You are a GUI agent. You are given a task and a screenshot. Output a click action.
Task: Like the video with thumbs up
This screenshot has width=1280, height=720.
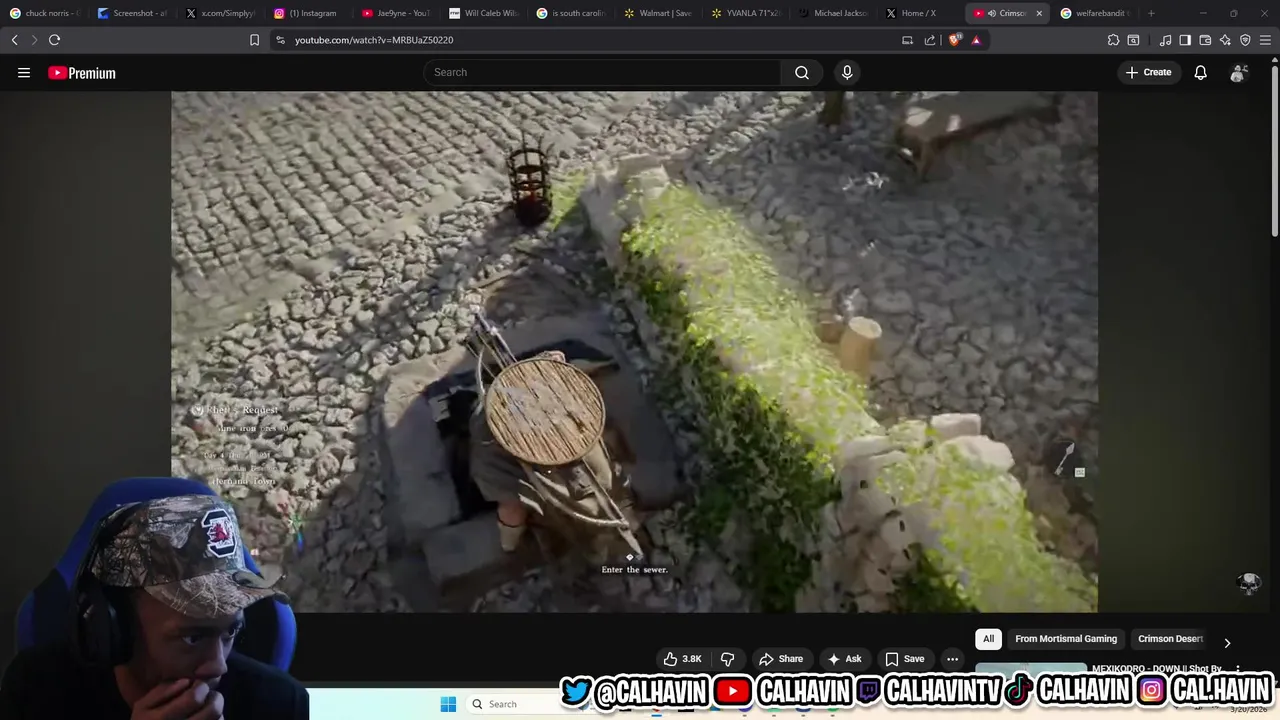coord(682,659)
